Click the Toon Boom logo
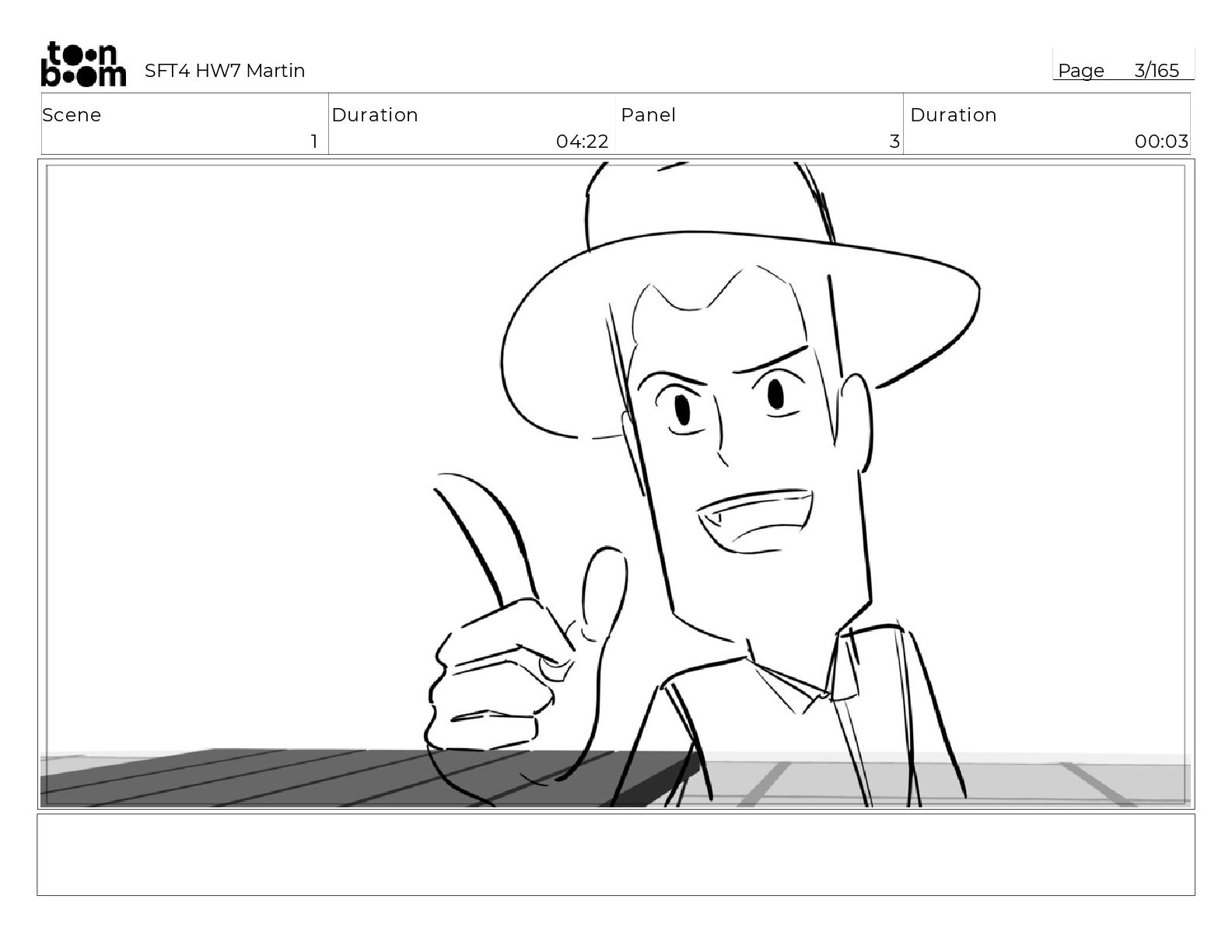 click(83, 64)
